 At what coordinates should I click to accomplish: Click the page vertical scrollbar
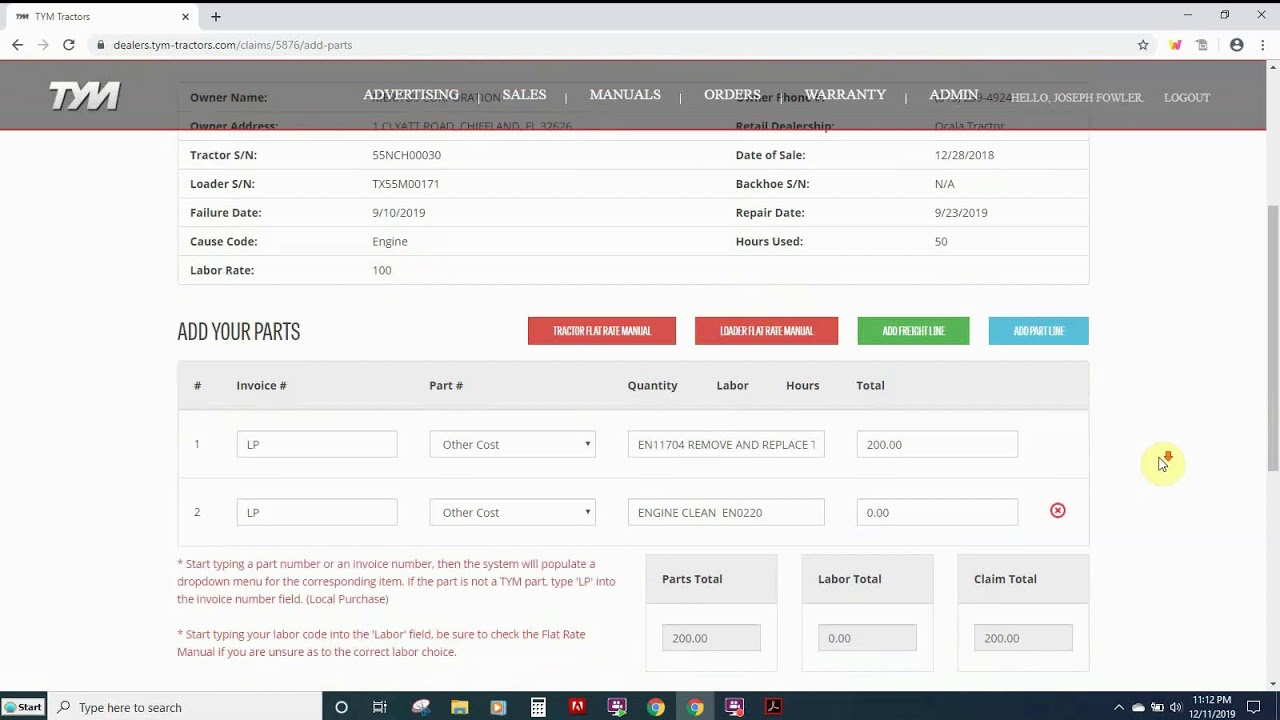tap(1273, 338)
